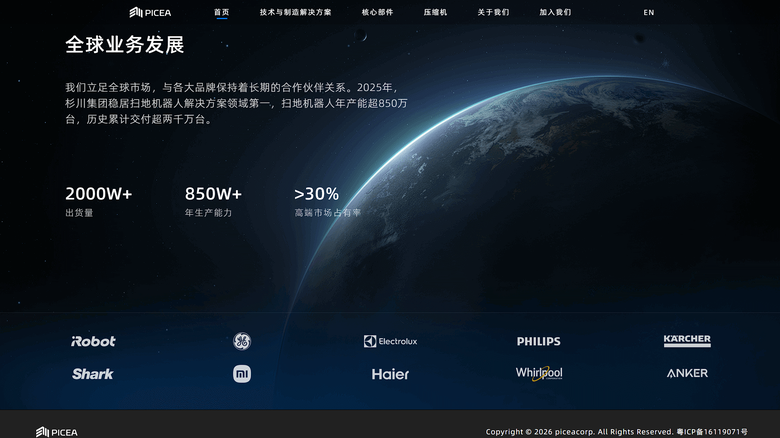Click the copyright piceacorp text

[x=580, y=432]
